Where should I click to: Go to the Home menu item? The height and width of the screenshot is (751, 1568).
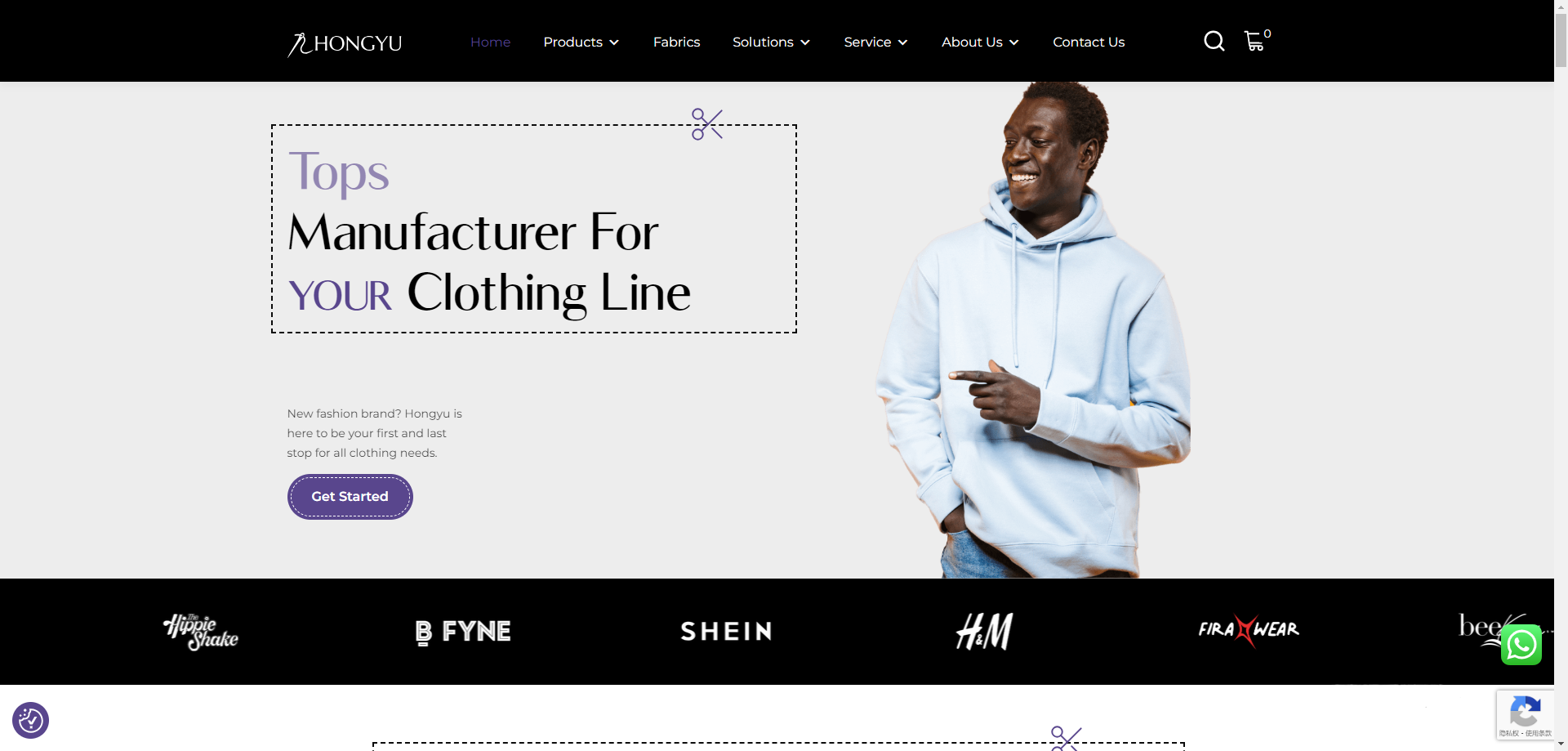(490, 42)
